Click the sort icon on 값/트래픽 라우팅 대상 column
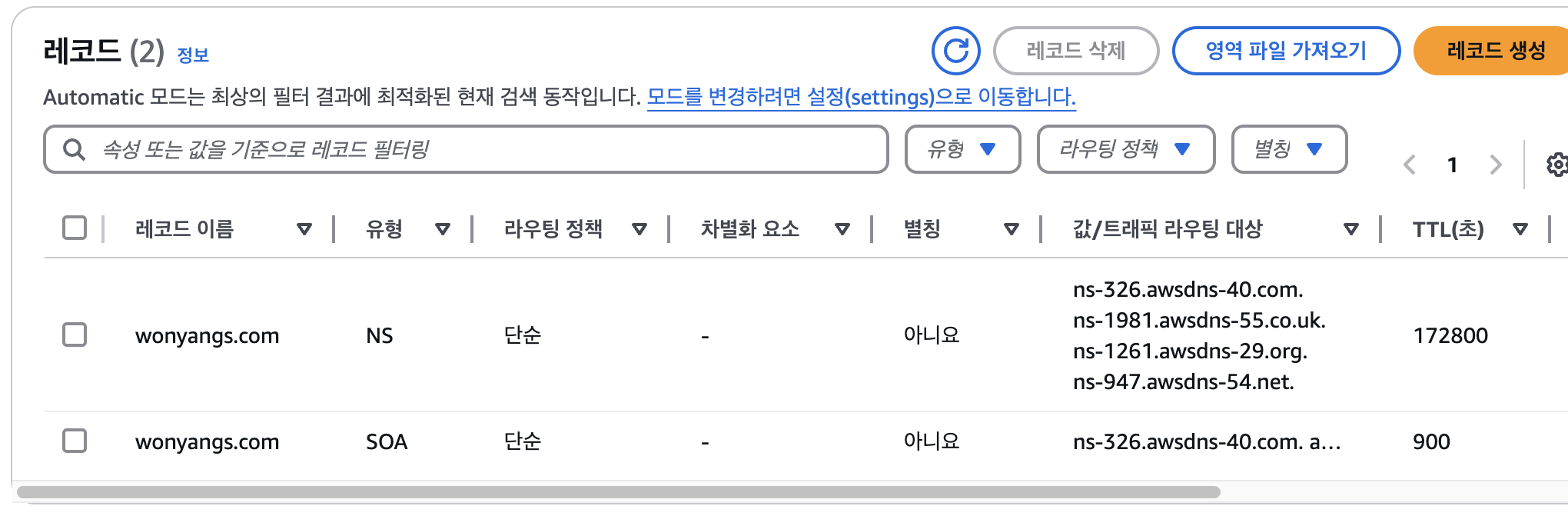This screenshot has width=1568, height=526. click(1351, 228)
